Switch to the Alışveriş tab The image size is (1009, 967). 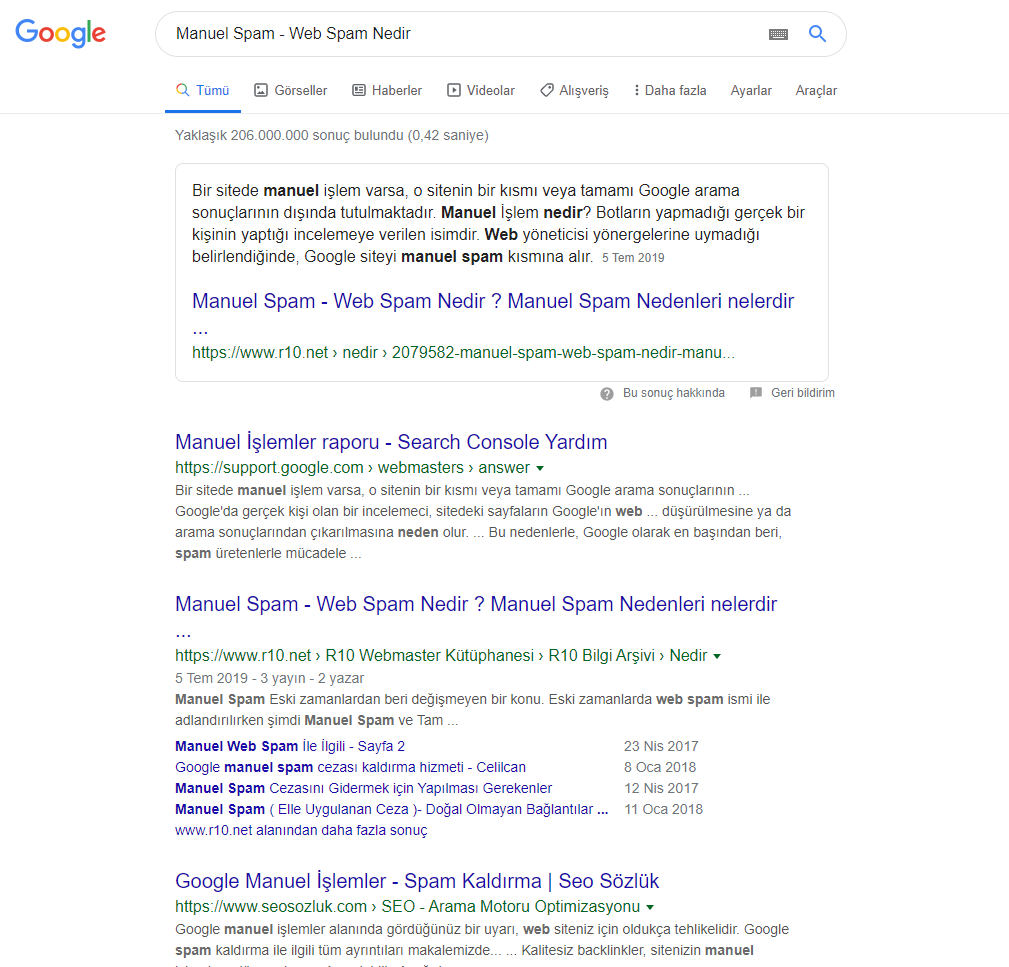[574, 90]
